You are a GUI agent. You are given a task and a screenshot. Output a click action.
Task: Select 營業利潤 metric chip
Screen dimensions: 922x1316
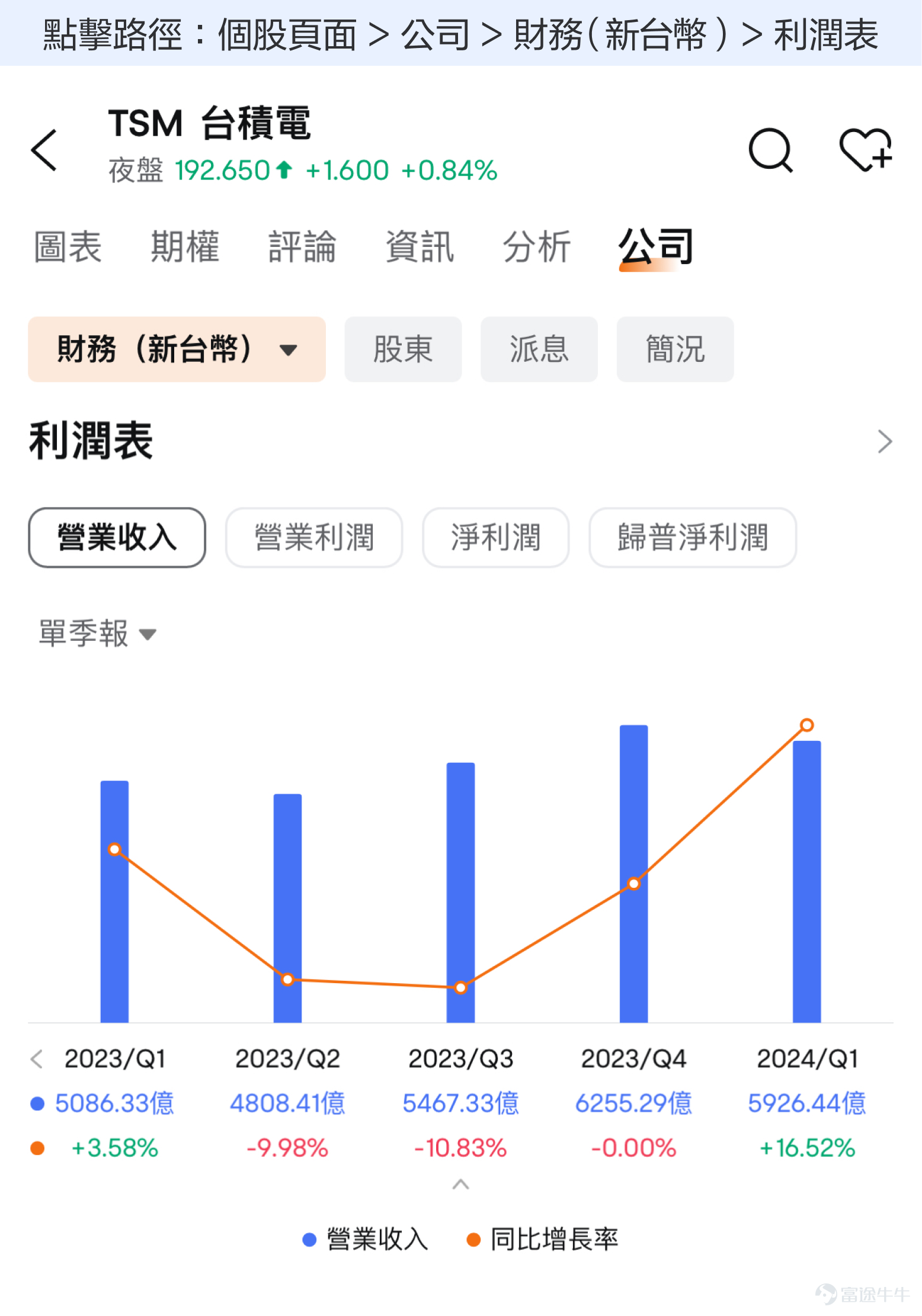[x=314, y=537]
